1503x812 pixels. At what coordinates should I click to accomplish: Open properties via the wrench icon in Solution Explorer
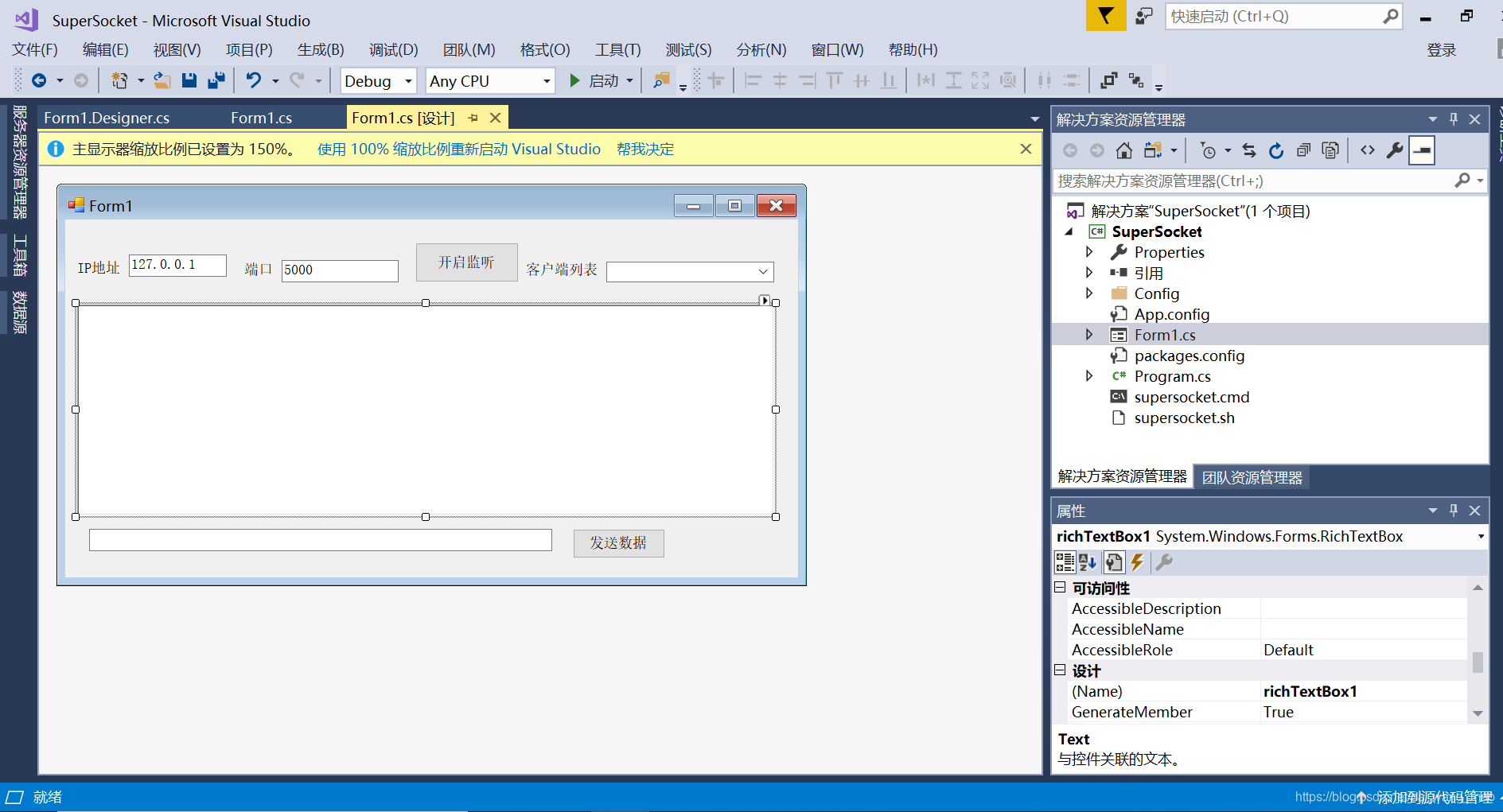(1395, 150)
